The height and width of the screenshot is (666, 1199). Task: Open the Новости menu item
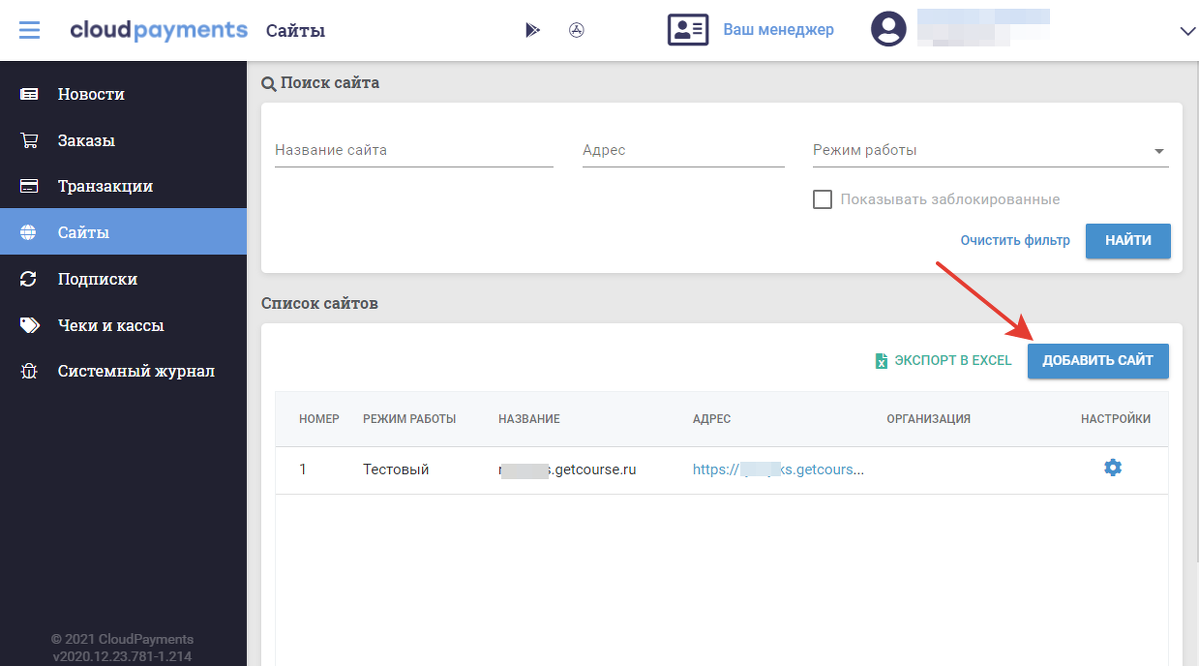(91, 94)
